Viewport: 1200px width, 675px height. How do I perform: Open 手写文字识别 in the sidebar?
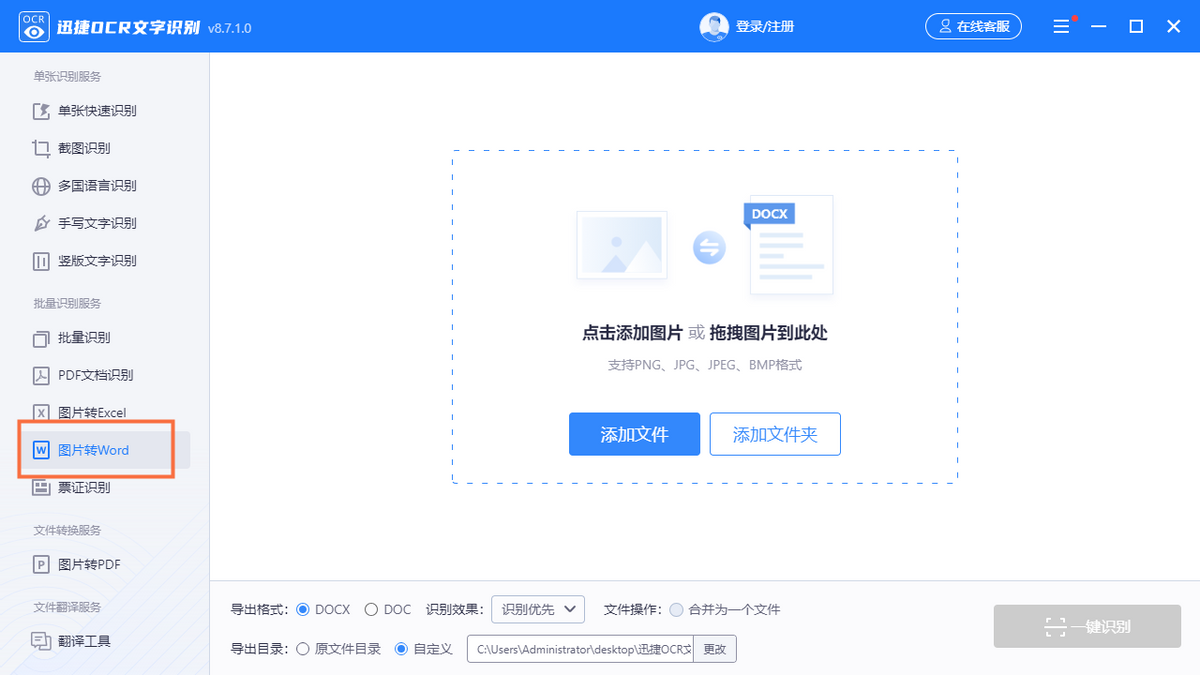click(x=97, y=223)
